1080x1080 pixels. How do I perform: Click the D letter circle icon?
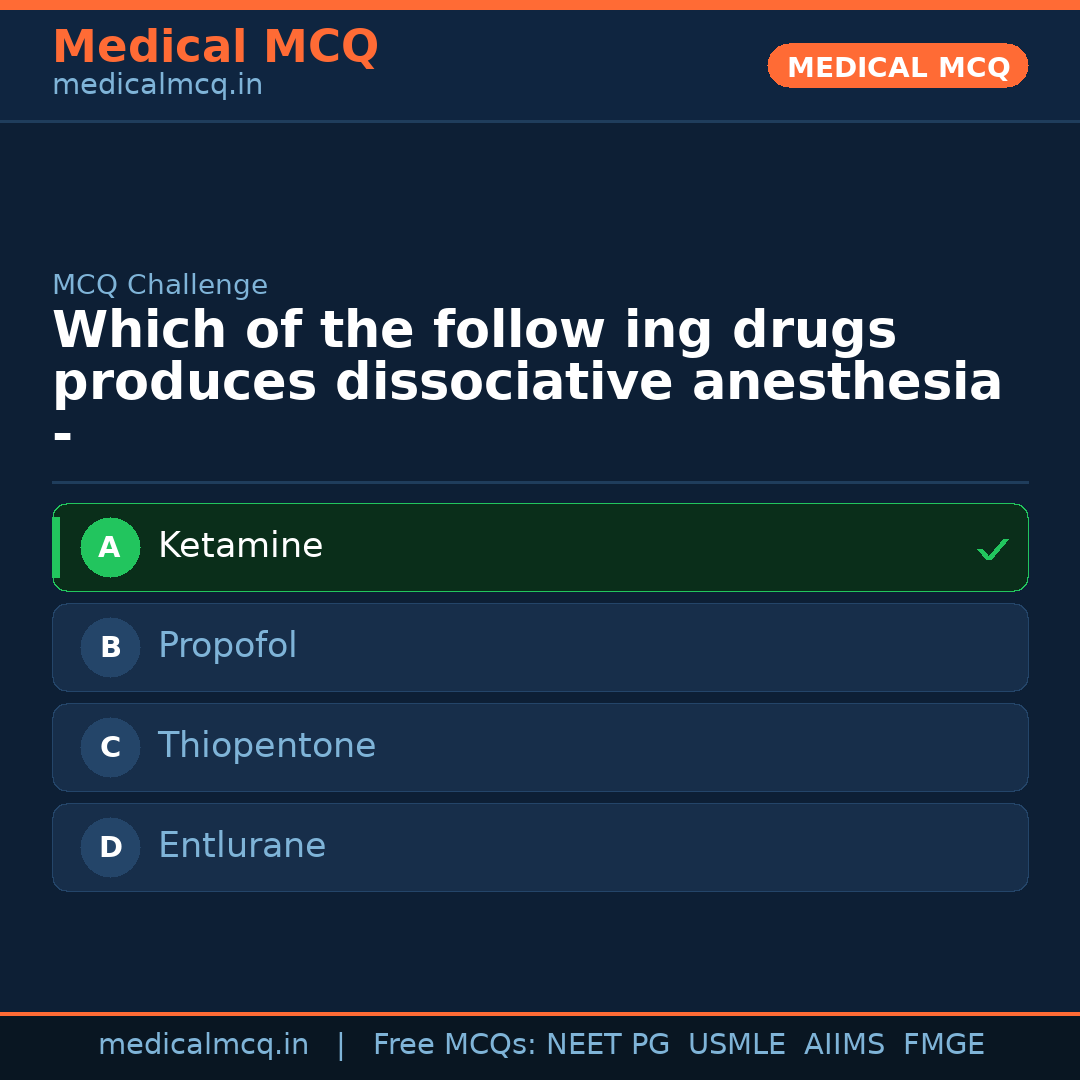[110, 848]
